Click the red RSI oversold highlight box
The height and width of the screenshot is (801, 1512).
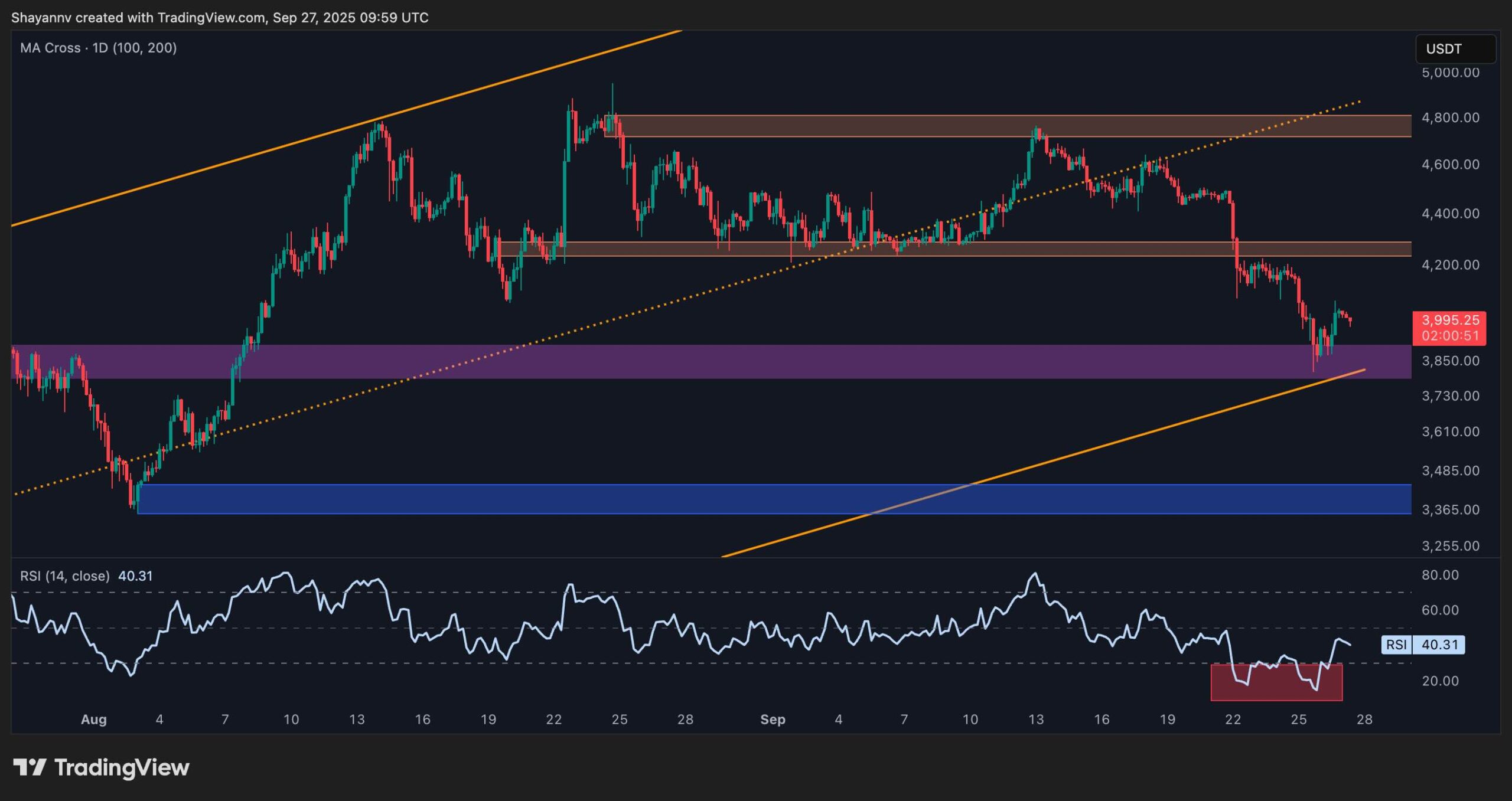1276,688
